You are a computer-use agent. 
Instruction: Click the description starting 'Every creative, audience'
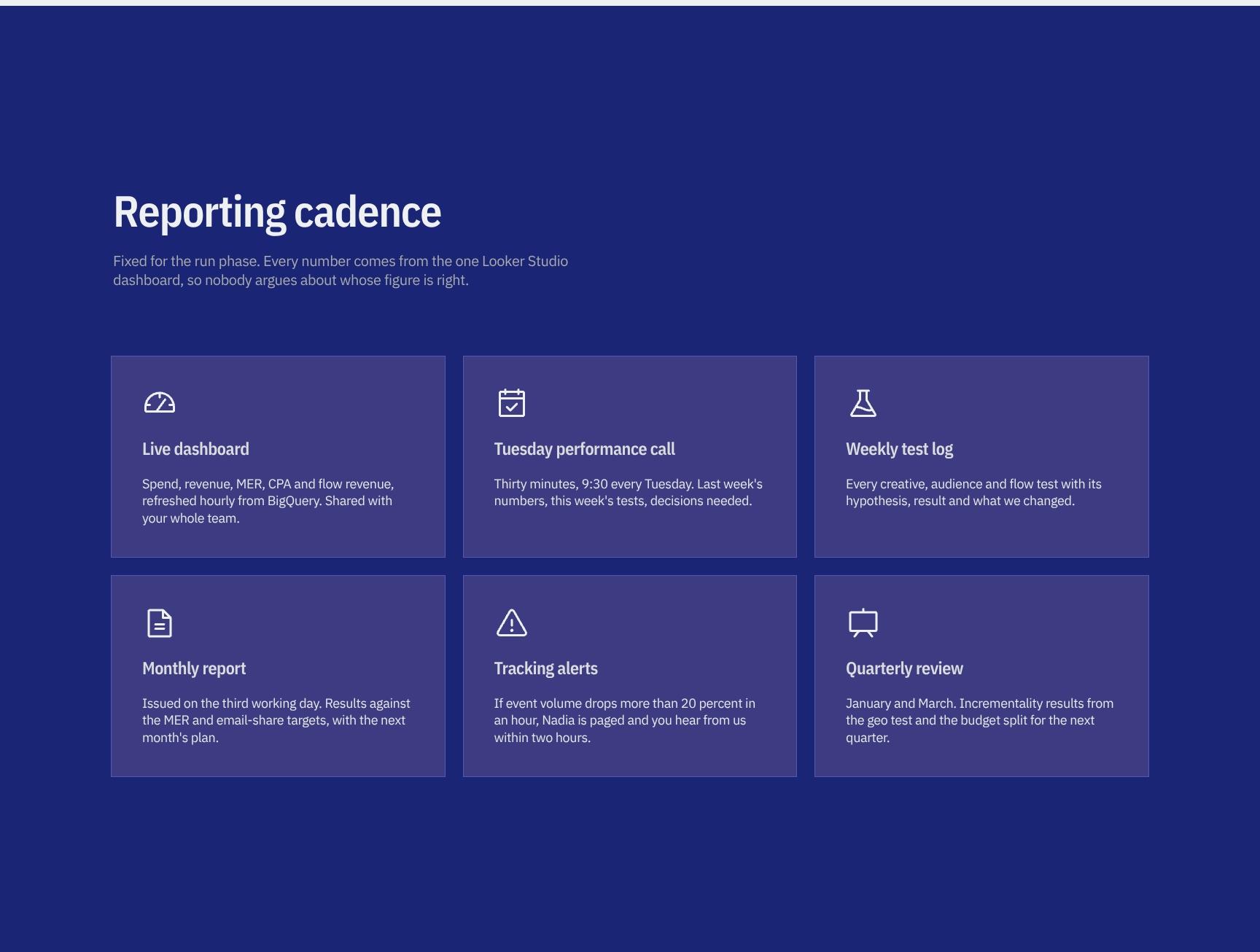tap(973, 492)
